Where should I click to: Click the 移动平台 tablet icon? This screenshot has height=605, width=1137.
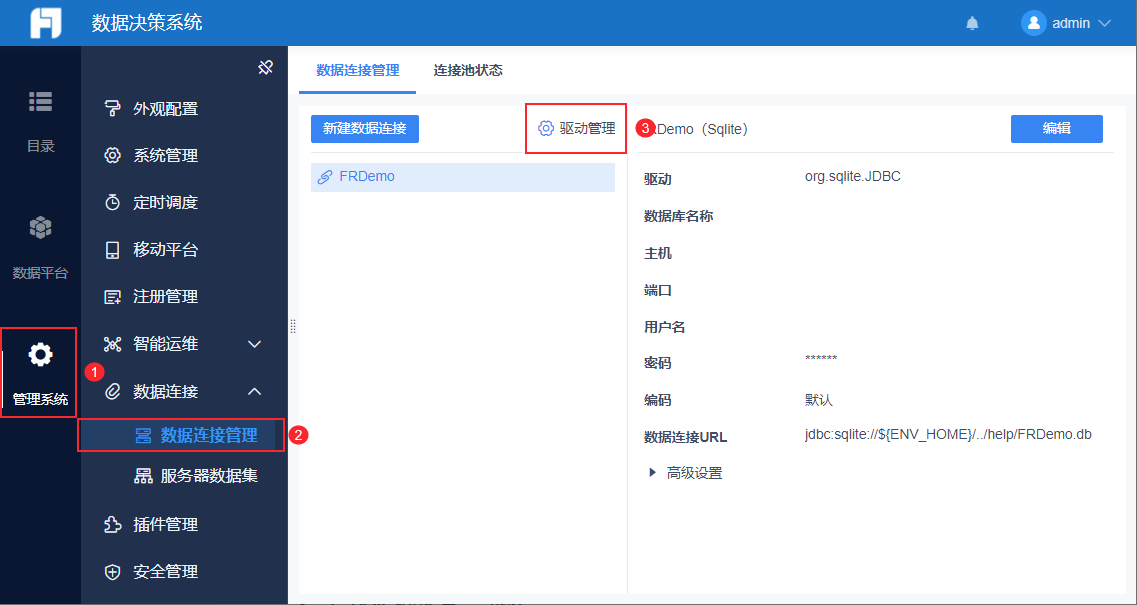pos(112,250)
